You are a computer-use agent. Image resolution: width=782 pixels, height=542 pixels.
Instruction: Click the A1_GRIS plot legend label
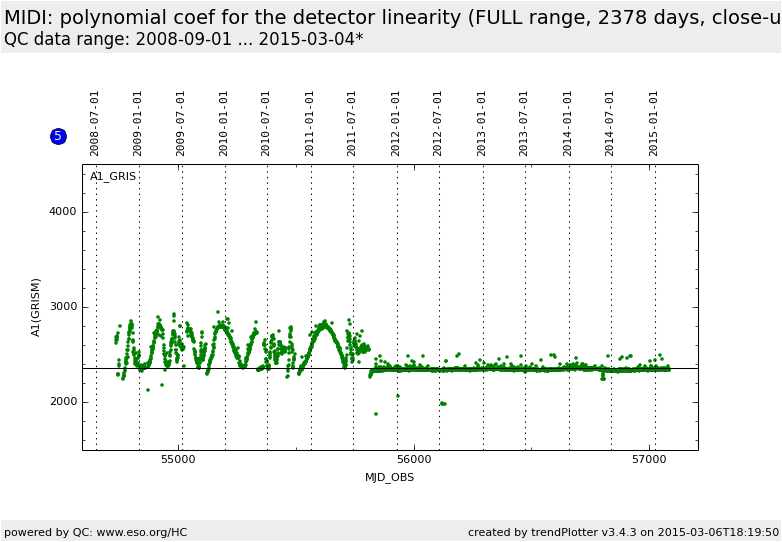tap(113, 177)
